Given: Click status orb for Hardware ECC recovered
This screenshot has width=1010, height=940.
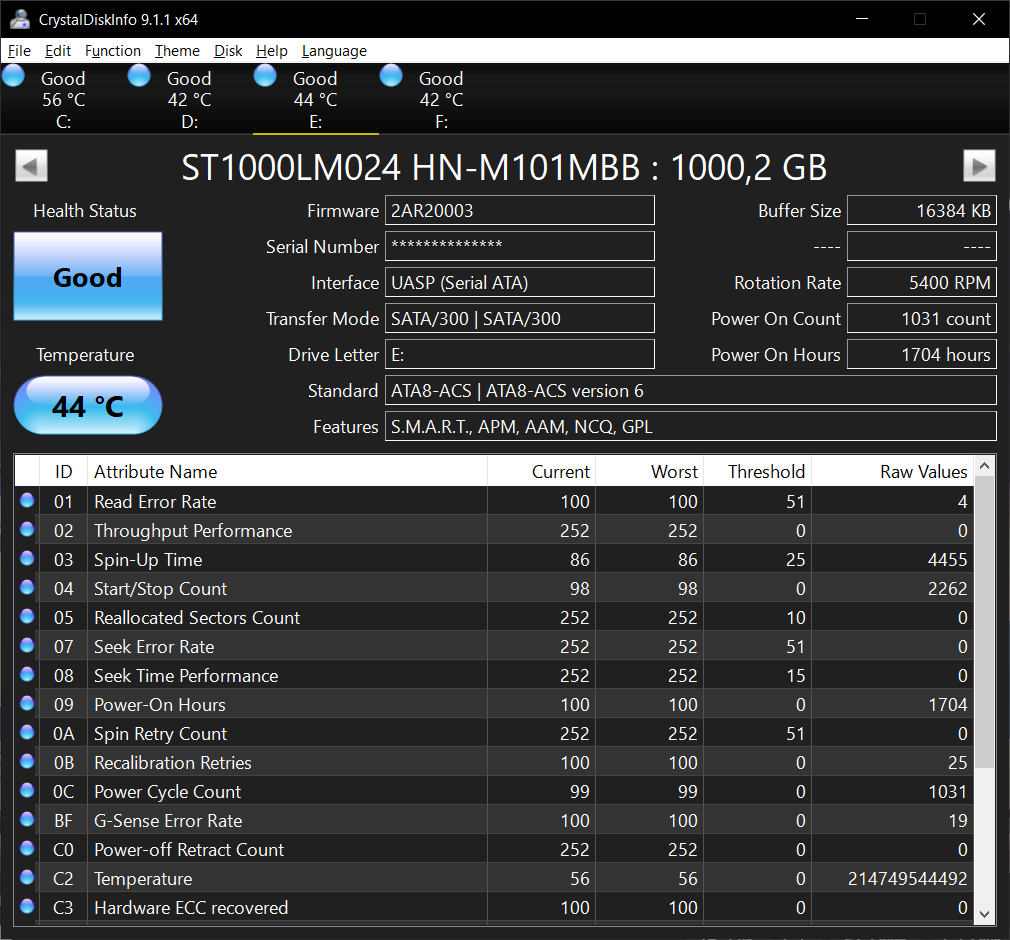Looking at the screenshot, I should (x=27, y=906).
